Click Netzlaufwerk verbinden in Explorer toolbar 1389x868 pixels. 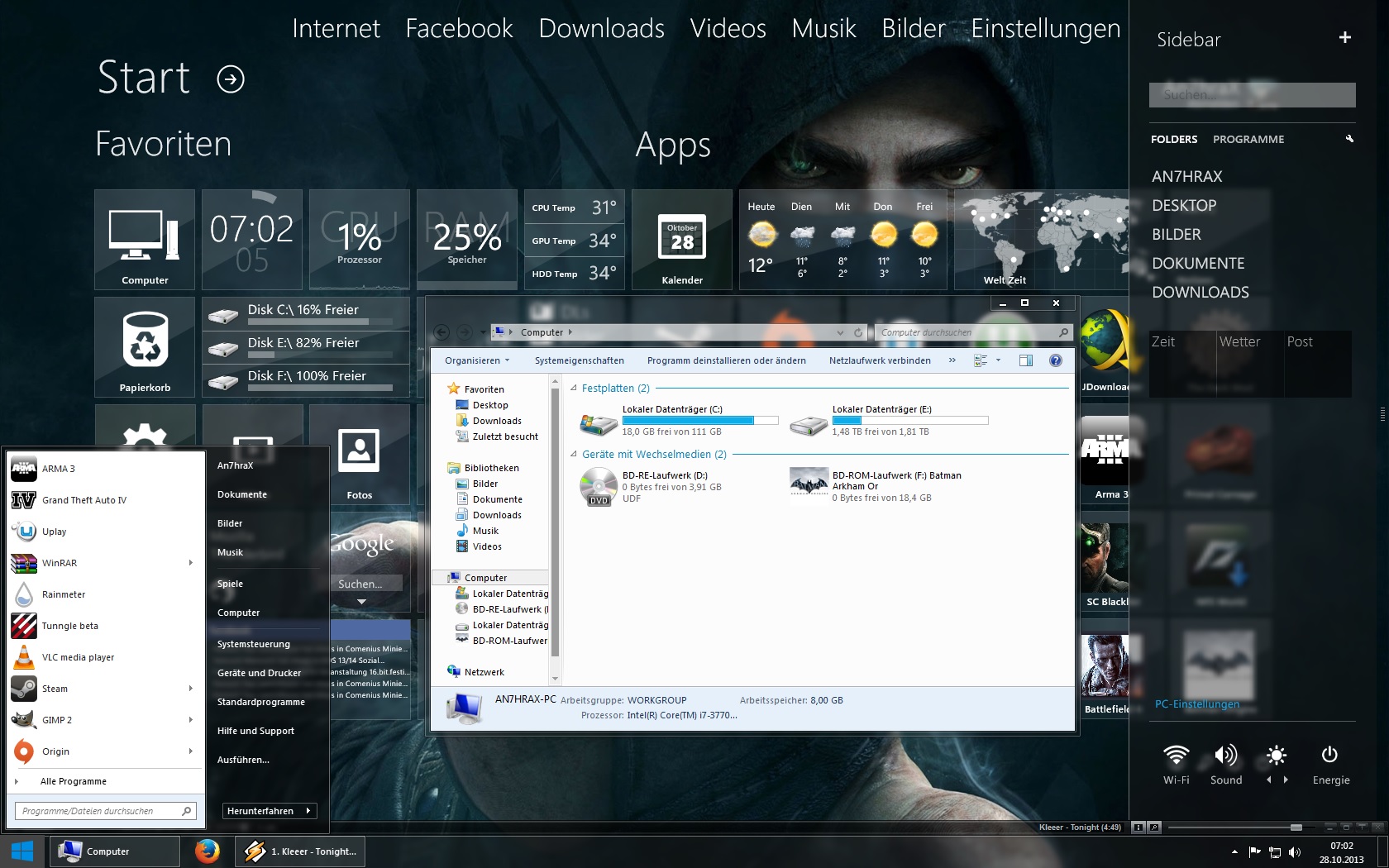[x=880, y=360]
